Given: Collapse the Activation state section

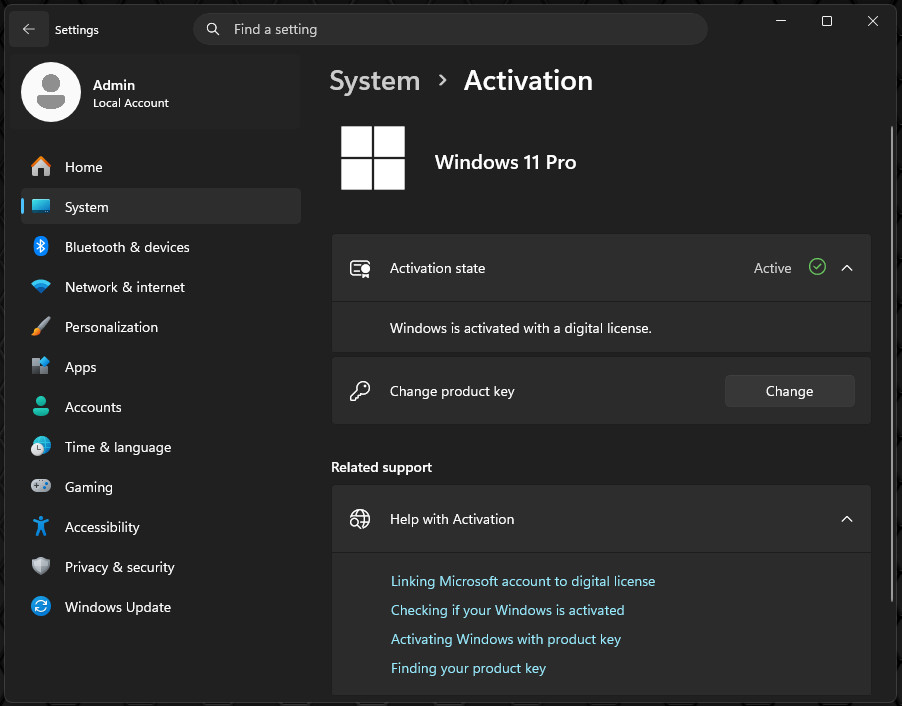Looking at the screenshot, I should (847, 268).
